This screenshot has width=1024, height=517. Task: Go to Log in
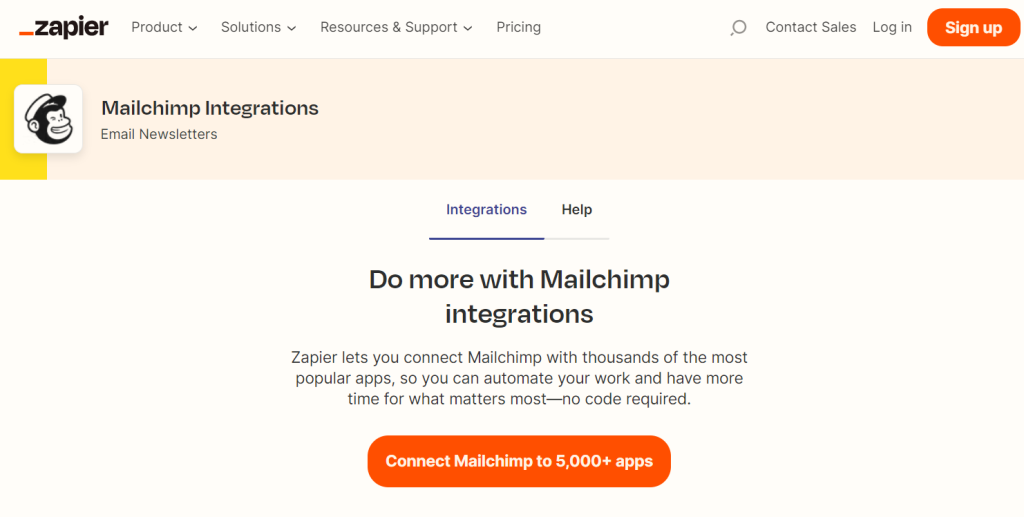[892, 28]
